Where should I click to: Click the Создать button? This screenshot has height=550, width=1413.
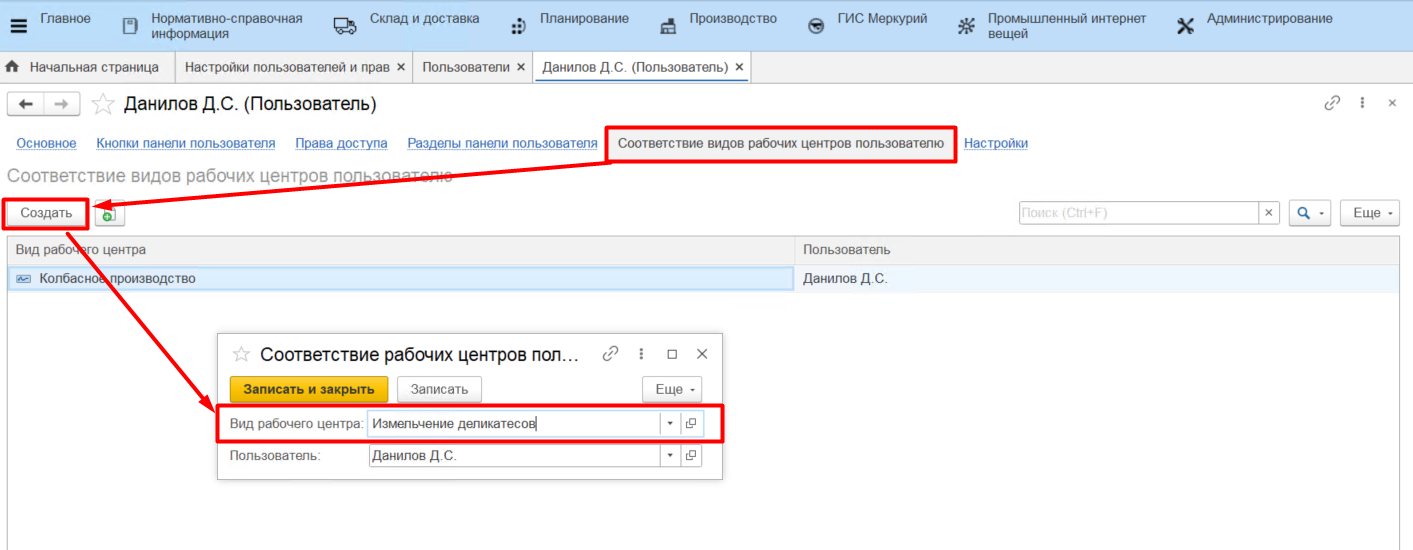[x=46, y=213]
